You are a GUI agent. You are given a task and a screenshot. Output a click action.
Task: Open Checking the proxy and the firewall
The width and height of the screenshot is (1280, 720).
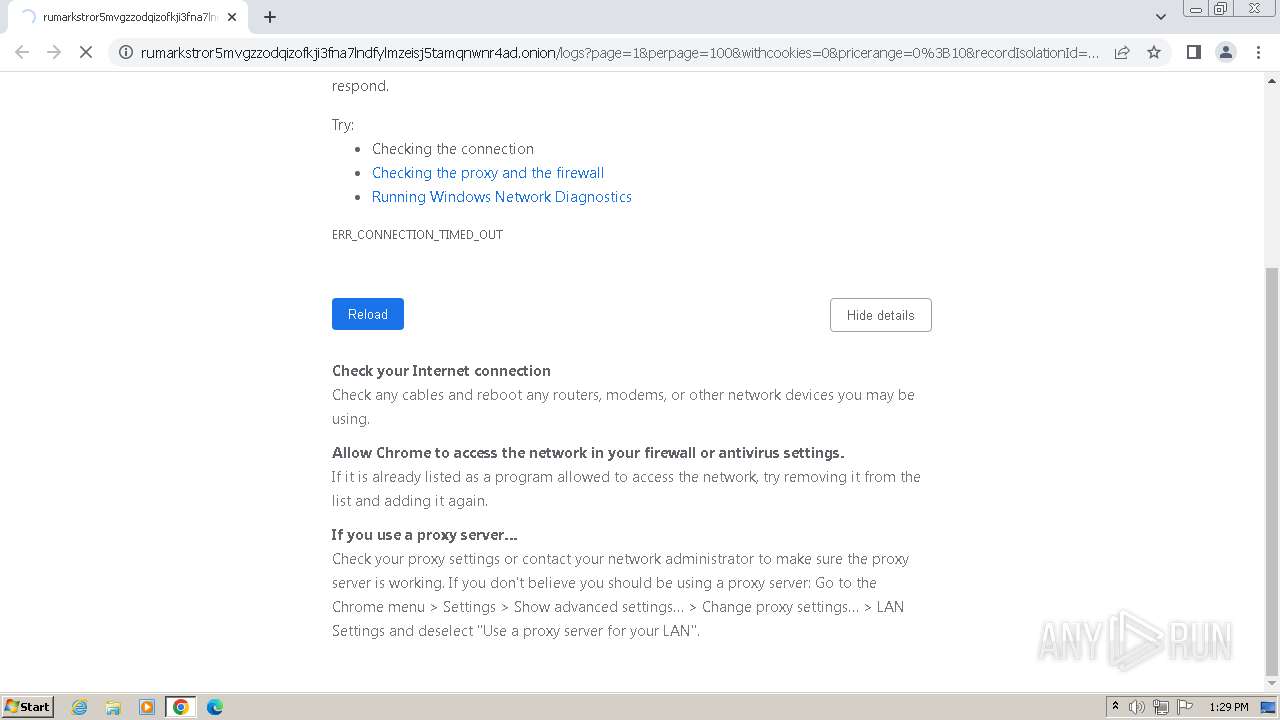(488, 172)
